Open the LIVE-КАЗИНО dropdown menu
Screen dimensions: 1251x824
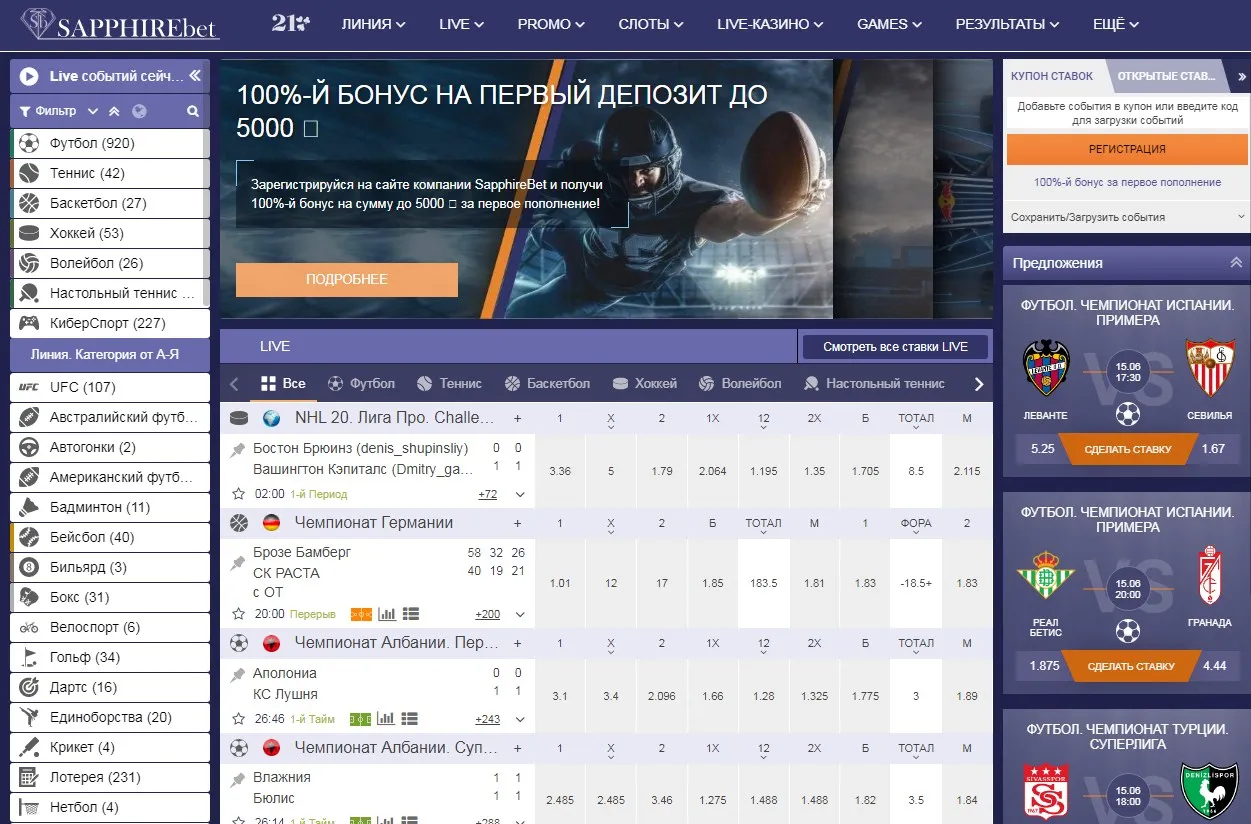[x=771, y=24]
